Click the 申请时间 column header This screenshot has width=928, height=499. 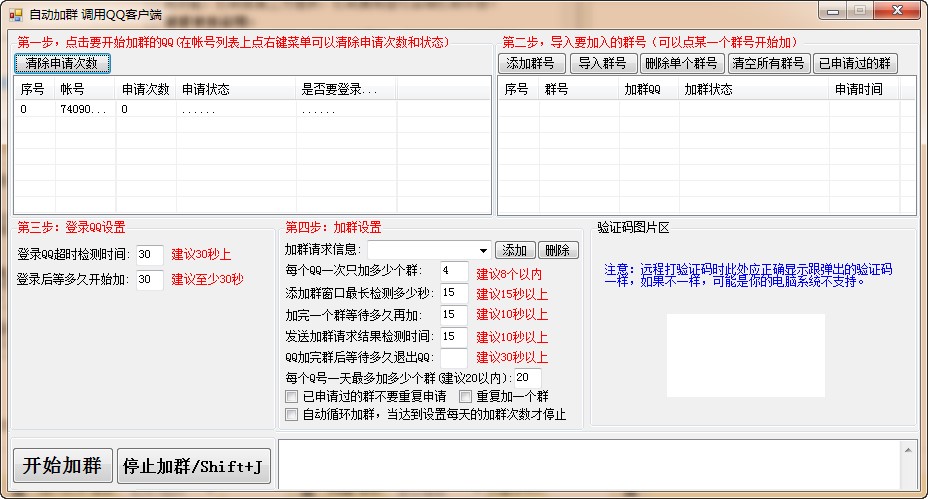click(860, 89)
